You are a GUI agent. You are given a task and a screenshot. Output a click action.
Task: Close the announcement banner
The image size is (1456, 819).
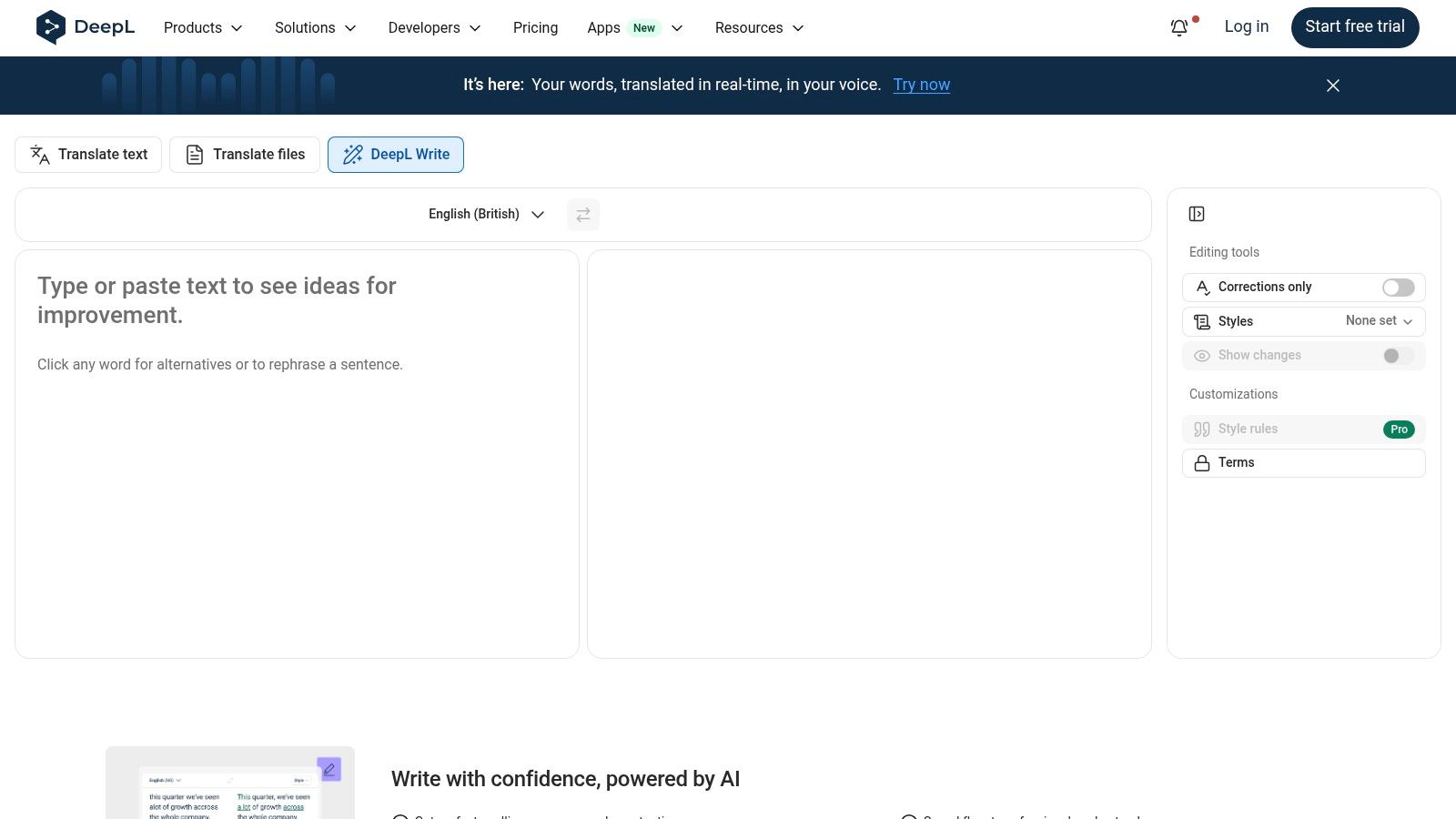pos(1333,86)
